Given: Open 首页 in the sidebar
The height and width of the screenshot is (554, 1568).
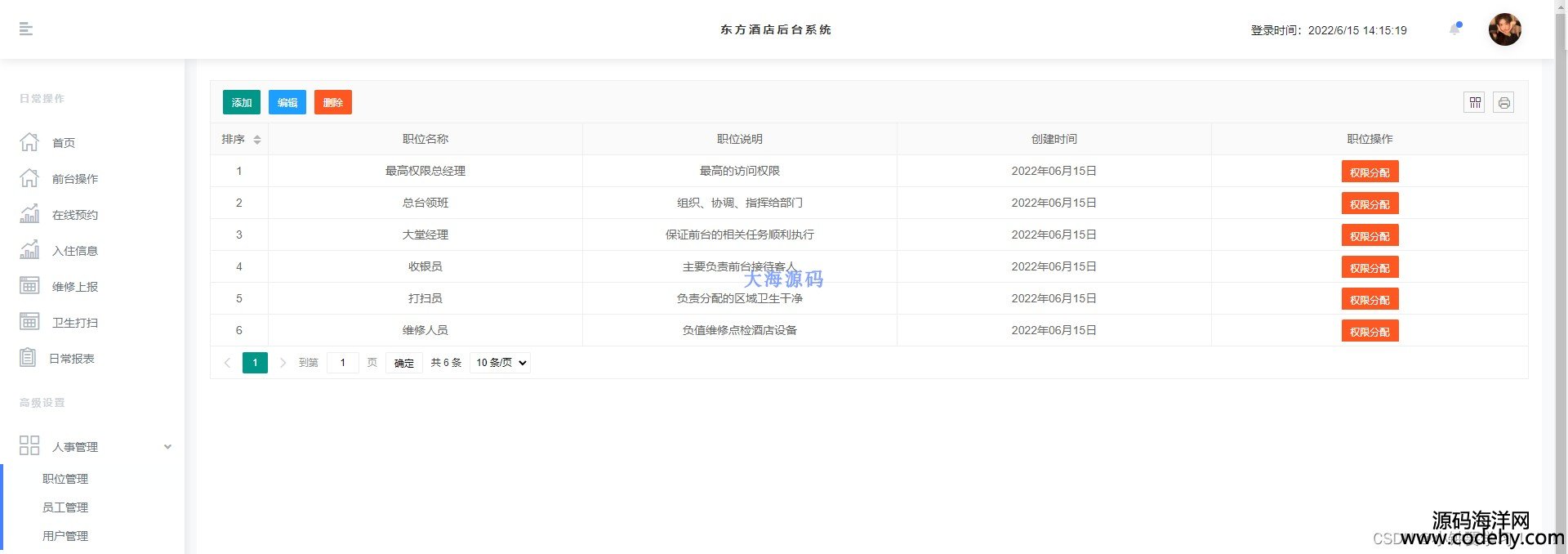Looking at the screenshot, I should pos(64,143).
